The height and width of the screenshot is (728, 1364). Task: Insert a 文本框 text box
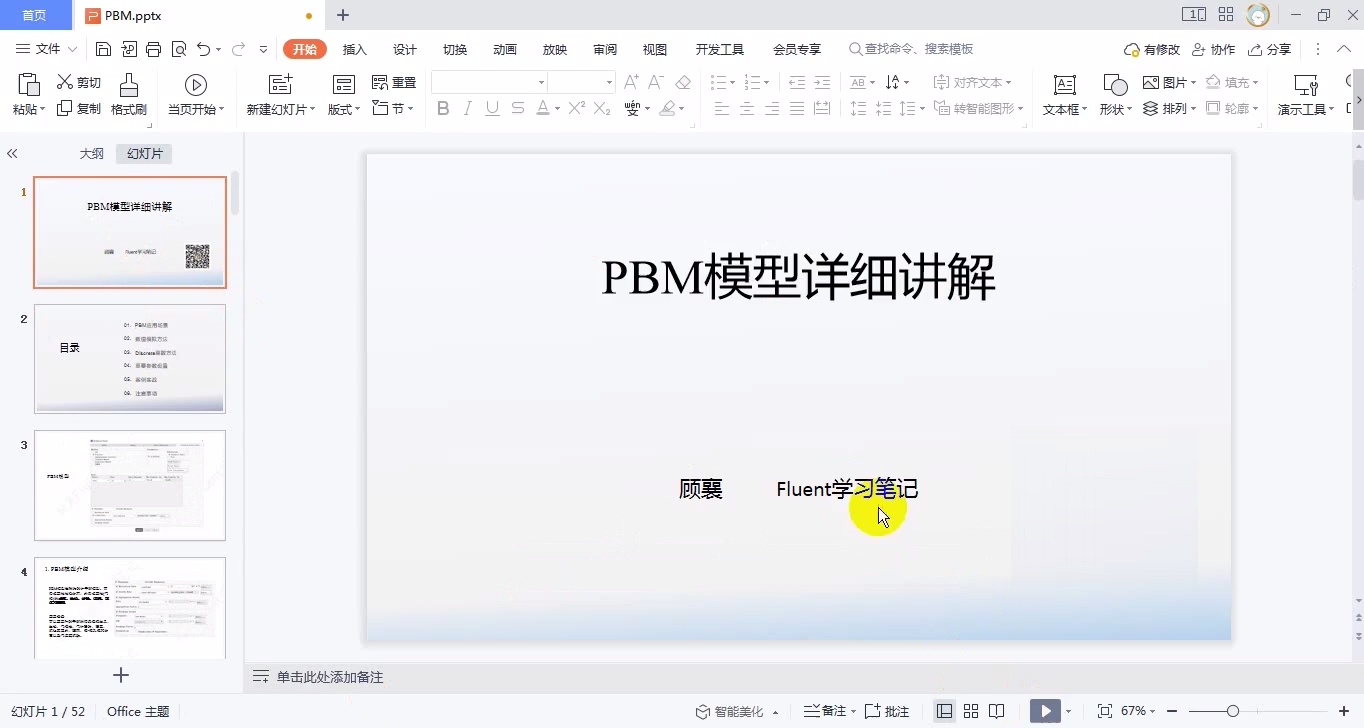1063,94
